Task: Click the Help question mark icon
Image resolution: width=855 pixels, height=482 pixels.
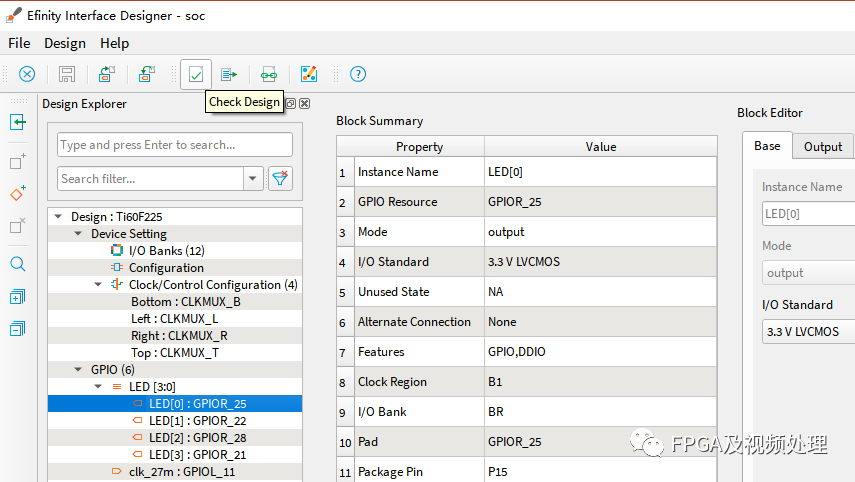Action: 358,74
